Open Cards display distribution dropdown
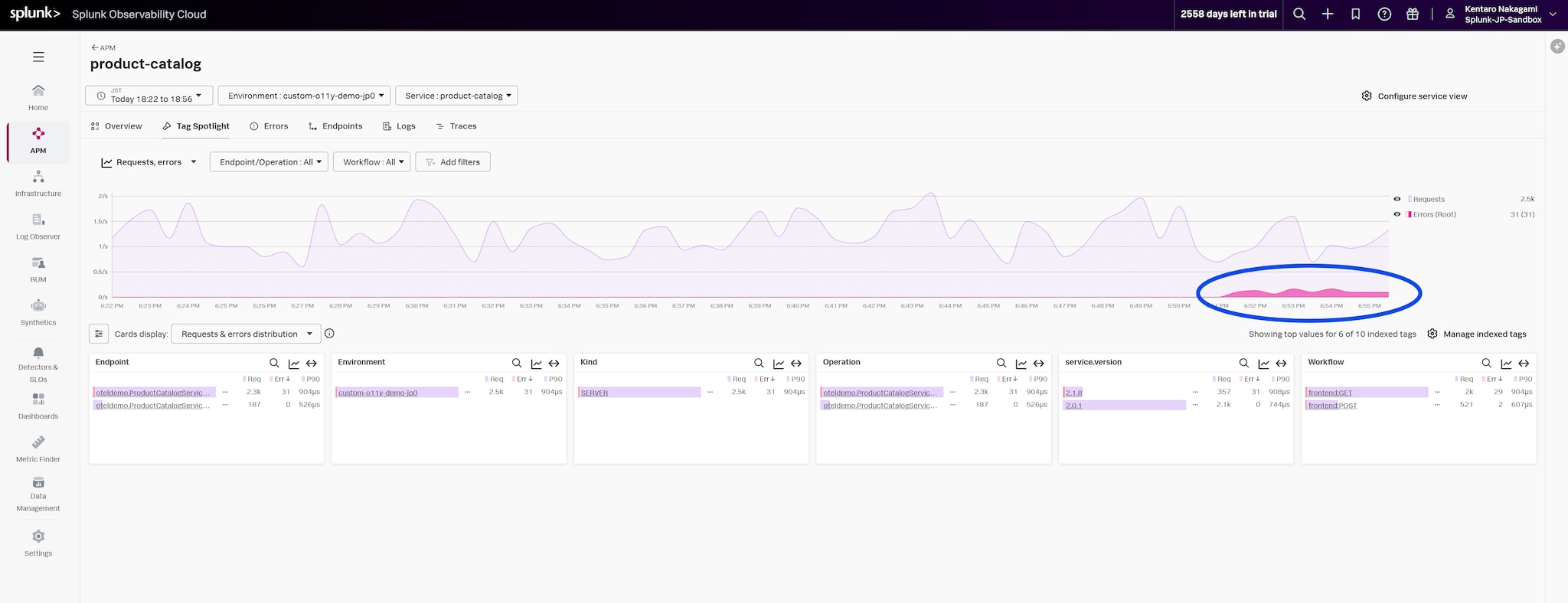This screenshot has height=603, width=1568. point(246,334)
